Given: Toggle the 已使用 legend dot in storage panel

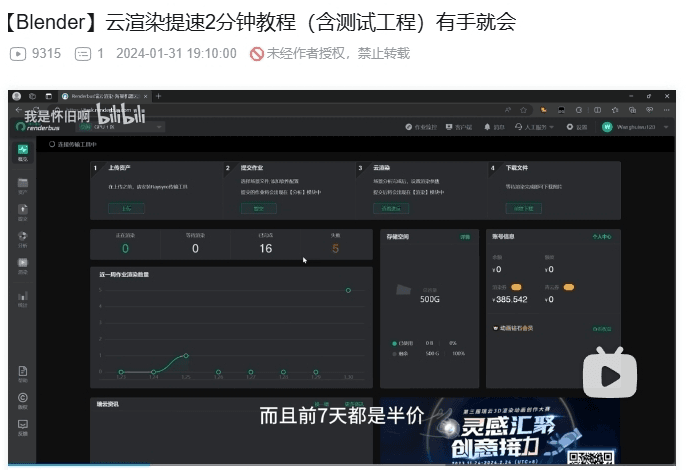Looking at the screenshot, I should point(394,343).
